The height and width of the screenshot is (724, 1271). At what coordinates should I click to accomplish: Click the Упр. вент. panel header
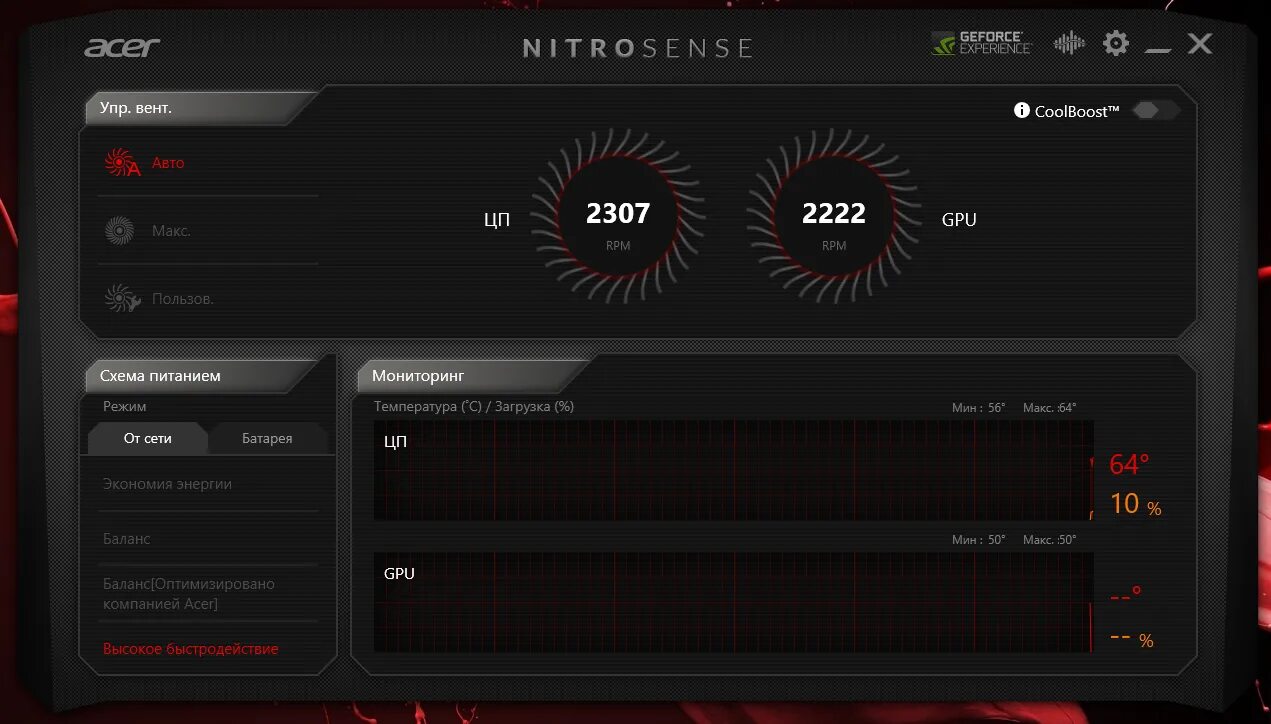pos(200,108)
